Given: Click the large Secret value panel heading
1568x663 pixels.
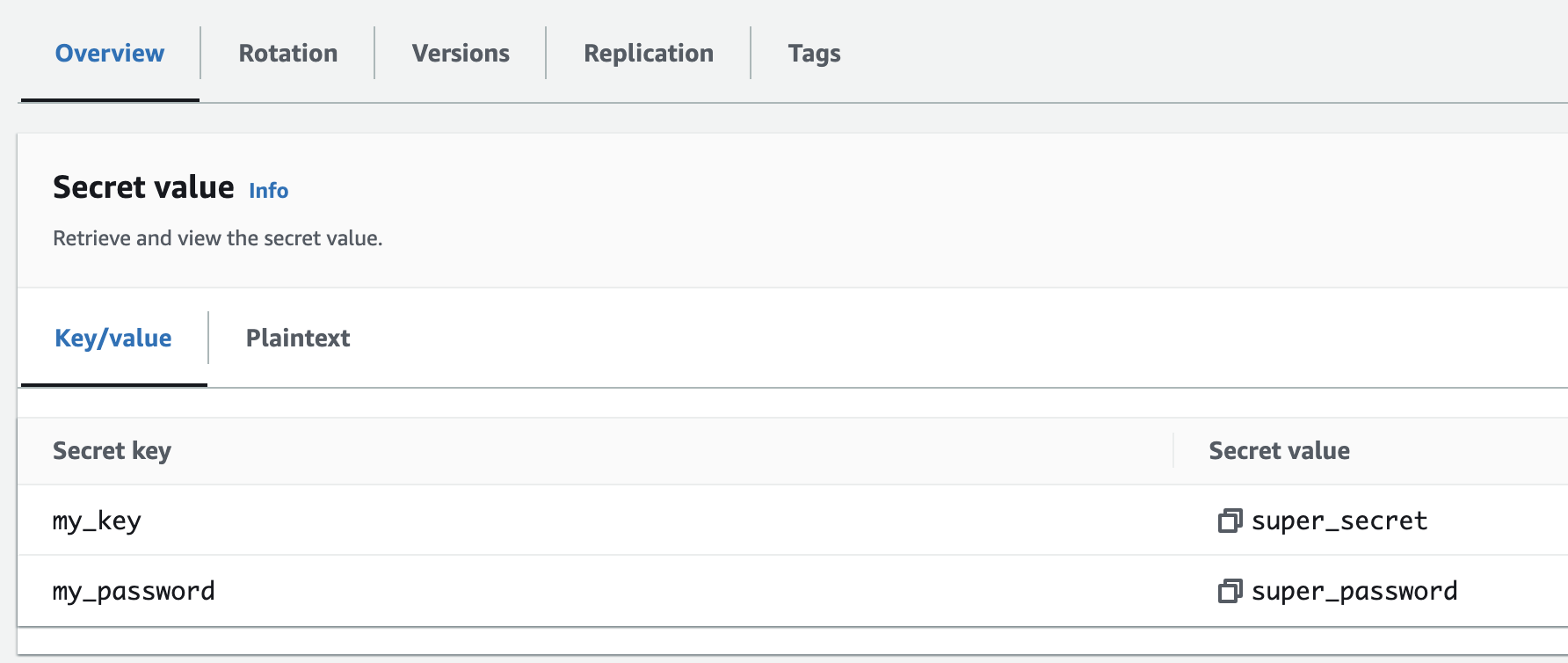Looking at the screenshot, I should (x=143, y=187).
